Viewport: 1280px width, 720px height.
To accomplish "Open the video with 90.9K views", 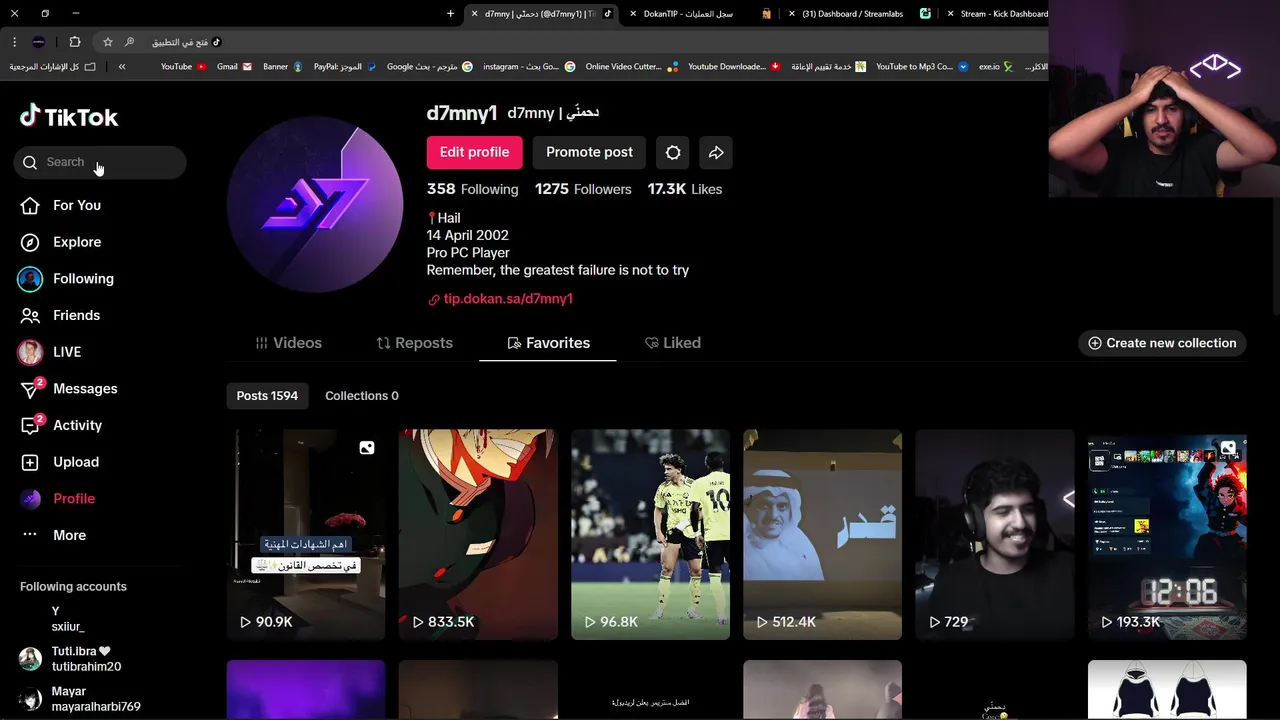I will coord(306,535).
